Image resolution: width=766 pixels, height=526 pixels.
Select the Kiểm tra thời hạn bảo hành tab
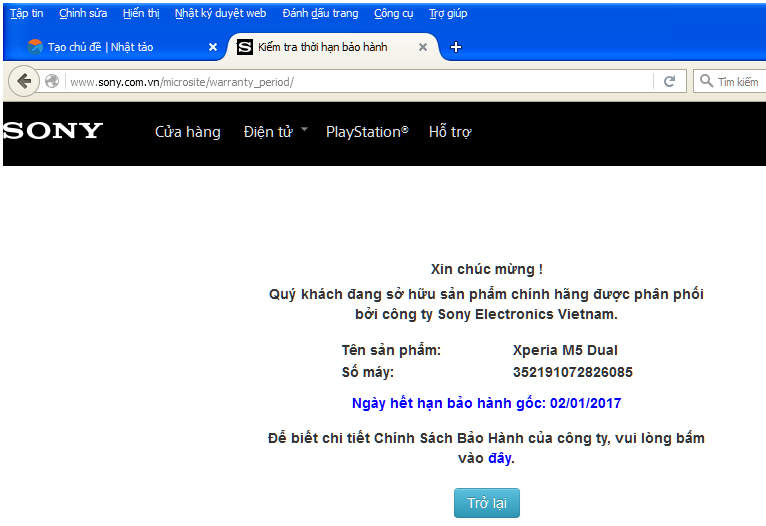click(332, 47)
